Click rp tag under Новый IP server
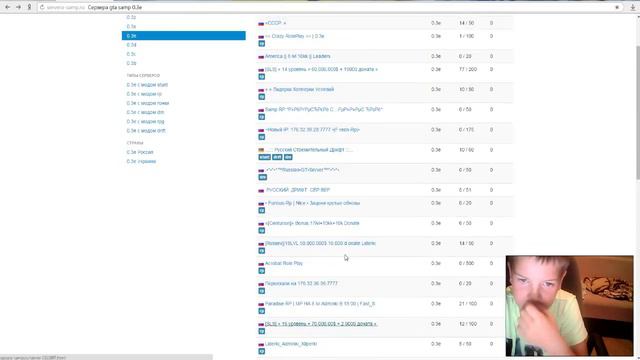 click(x=262, y=137)
